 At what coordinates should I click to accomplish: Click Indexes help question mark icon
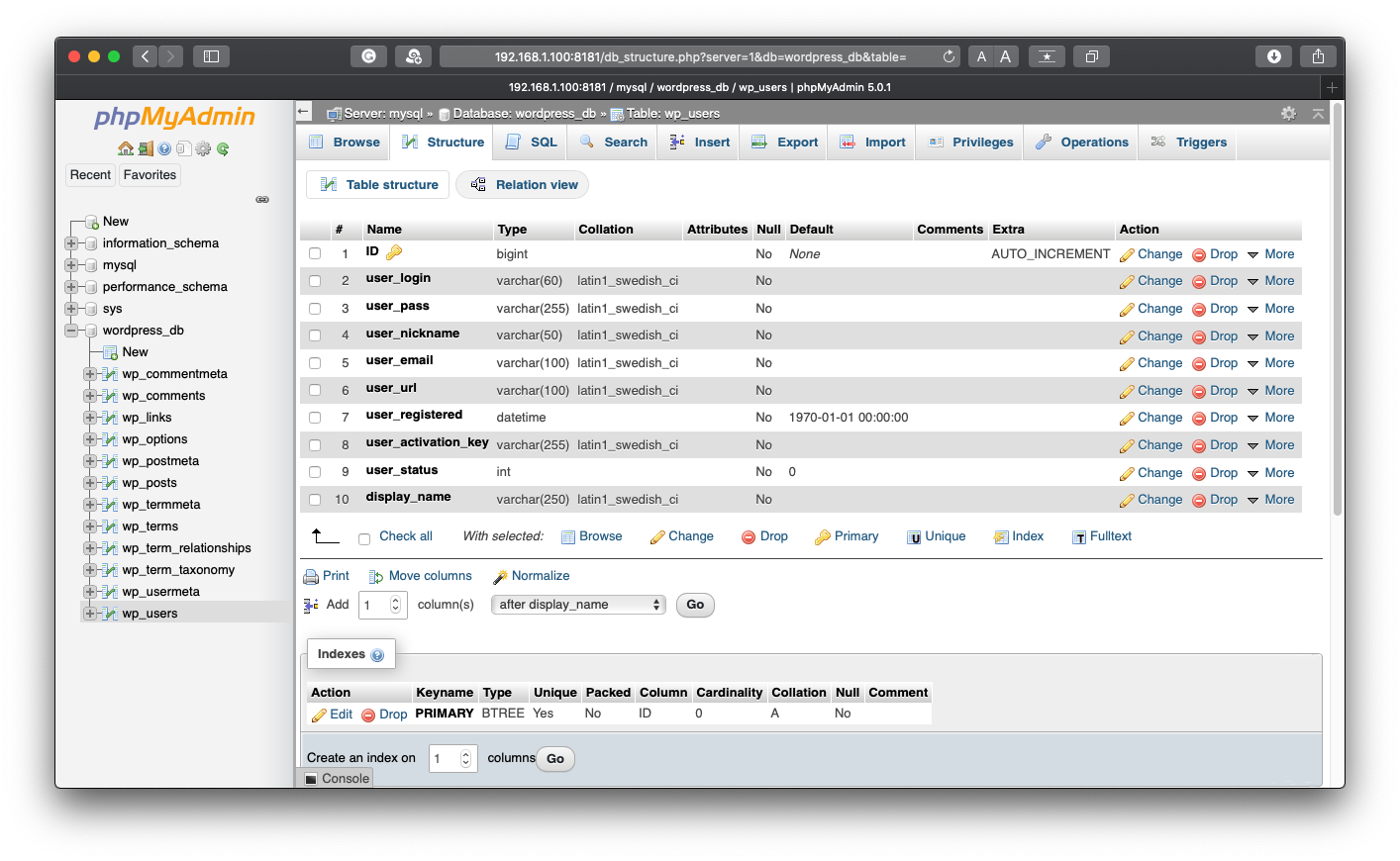pyautogui.click(x=377, y=655)
